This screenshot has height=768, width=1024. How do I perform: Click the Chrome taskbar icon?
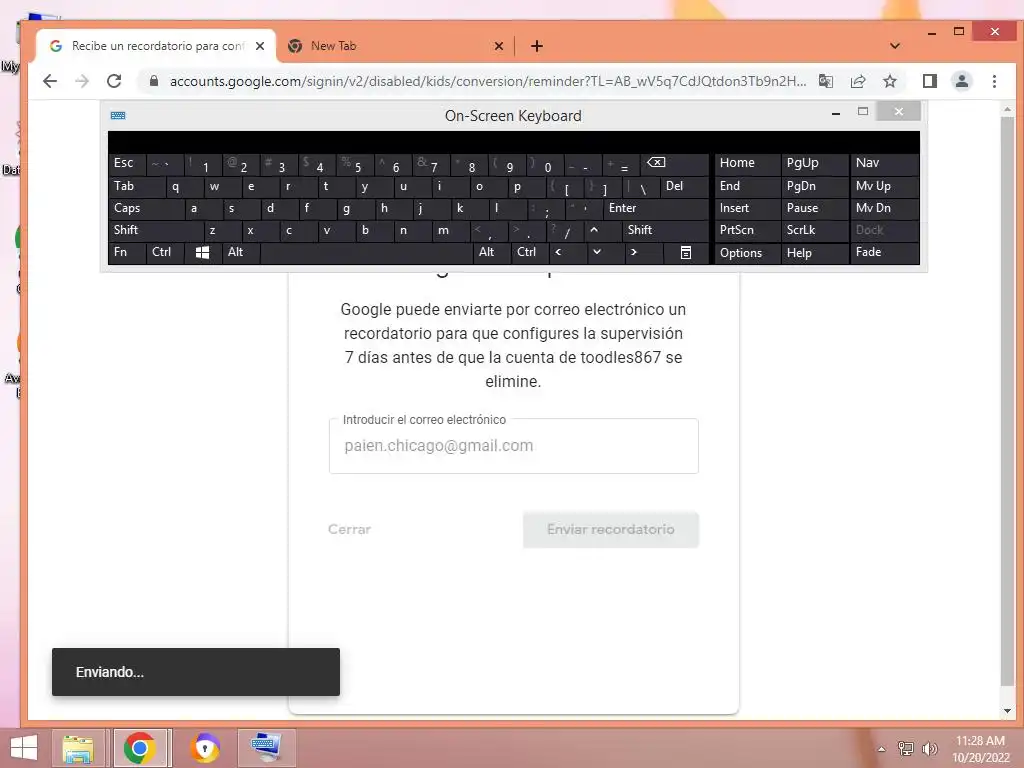click(x=139, y=748)
